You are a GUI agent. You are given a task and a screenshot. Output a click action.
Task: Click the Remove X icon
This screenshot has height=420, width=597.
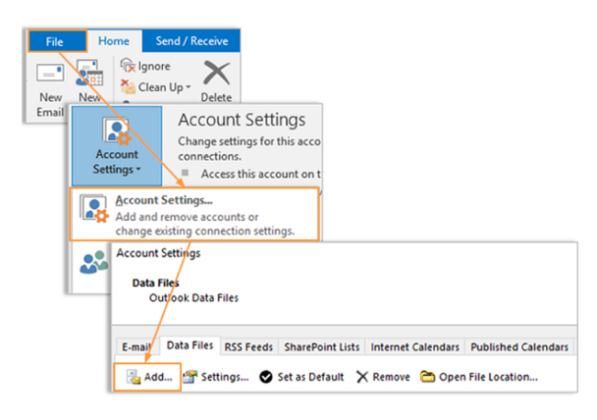pos(362,377)
